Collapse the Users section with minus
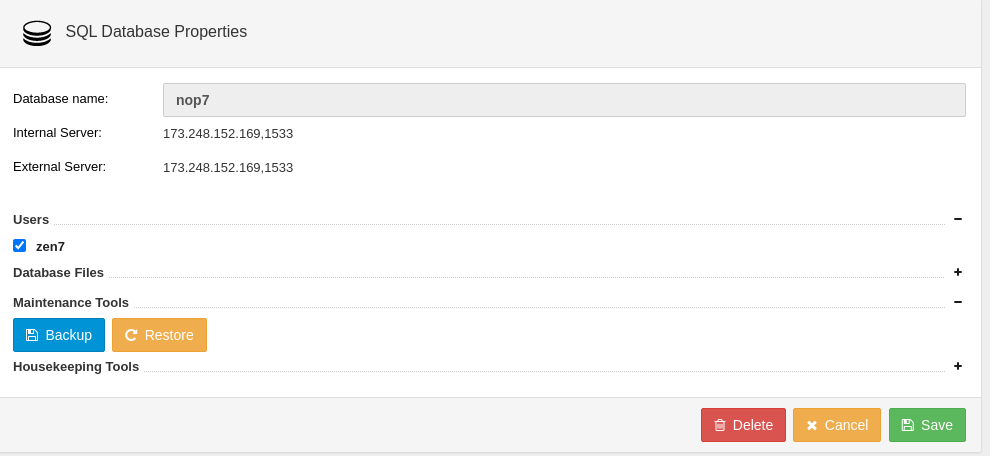This screenshot has width=990, height=456. (x=958, y=219)
